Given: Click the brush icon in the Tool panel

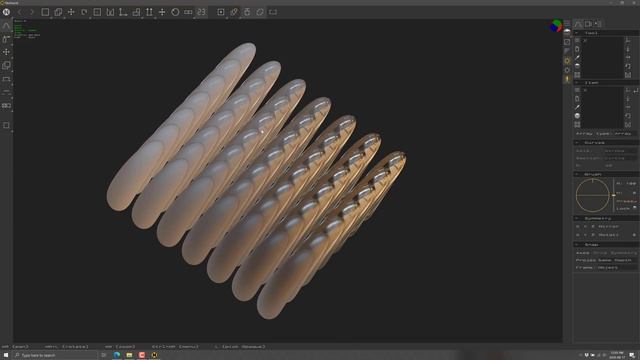Looking at the screenshot, I should pos(577,58).
